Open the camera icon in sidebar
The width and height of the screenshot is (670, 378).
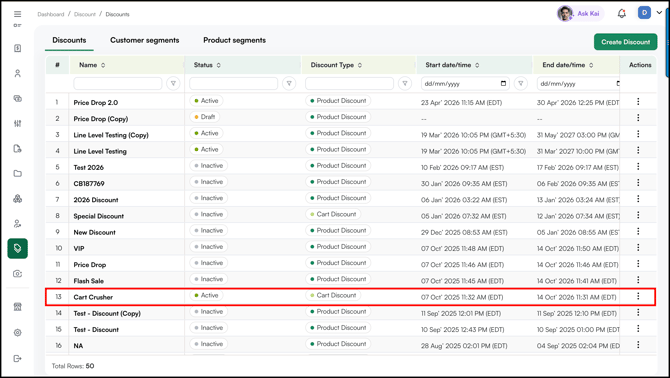click(18, 274)
